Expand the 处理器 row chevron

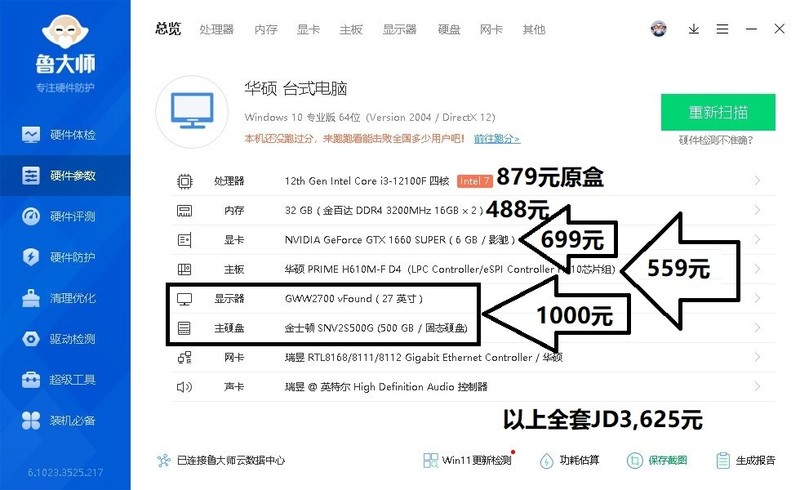pos(757,181)
